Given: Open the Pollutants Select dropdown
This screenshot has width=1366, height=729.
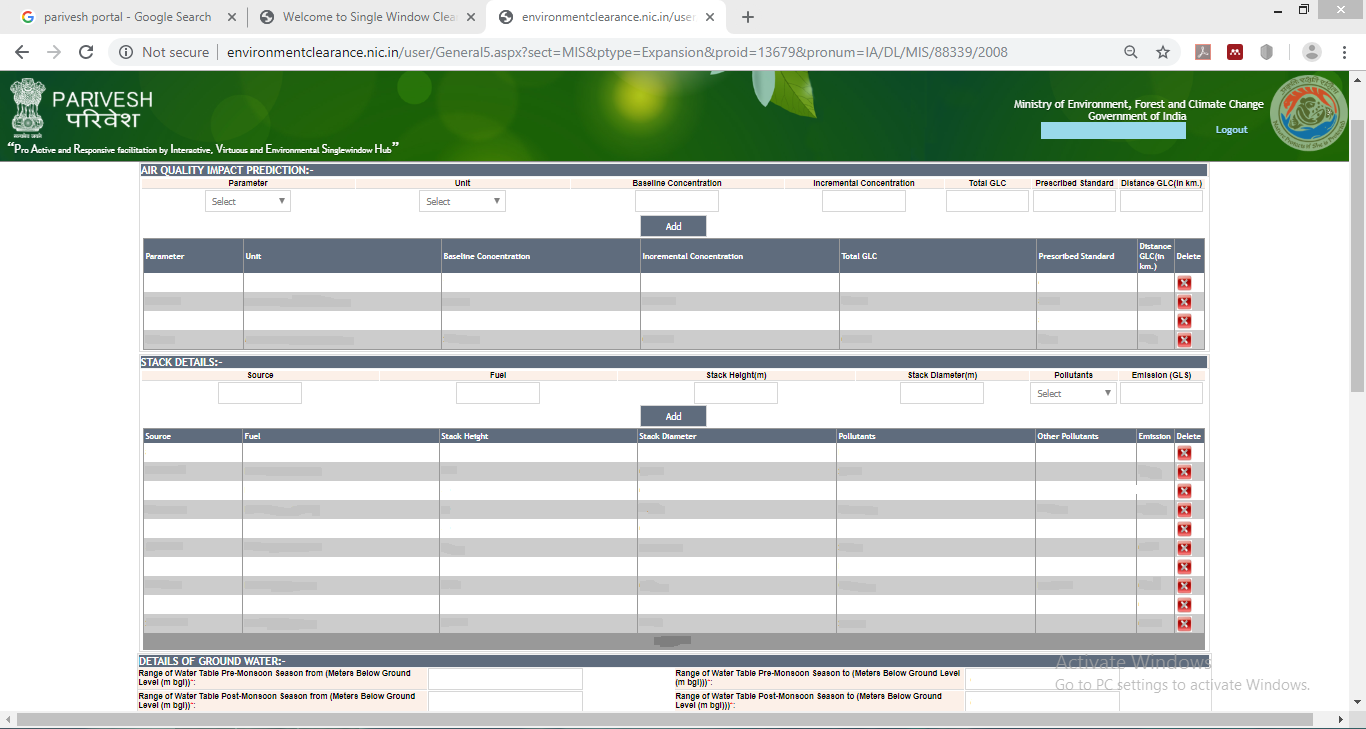Looking at the screenshot, I should 1073,393.
